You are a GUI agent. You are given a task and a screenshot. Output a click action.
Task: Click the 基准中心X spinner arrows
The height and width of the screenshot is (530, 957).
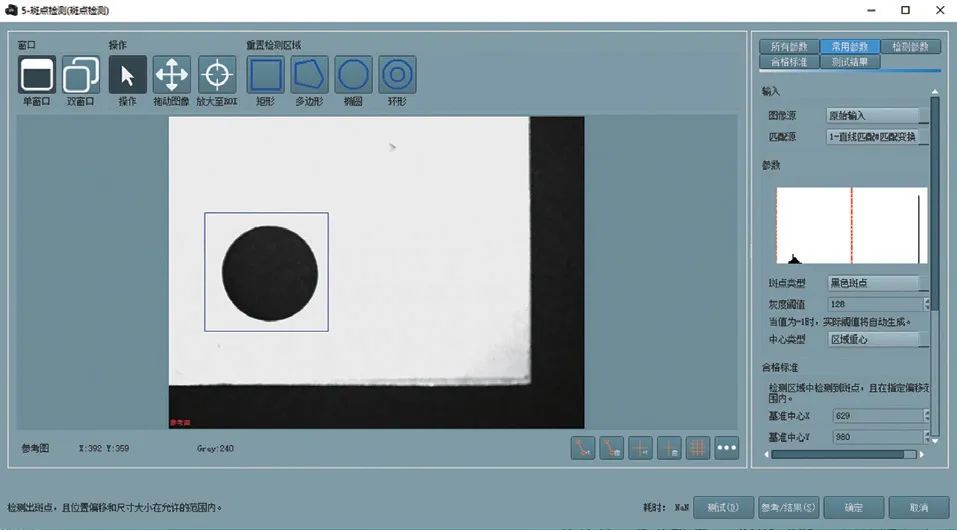(x=926, y=416)
